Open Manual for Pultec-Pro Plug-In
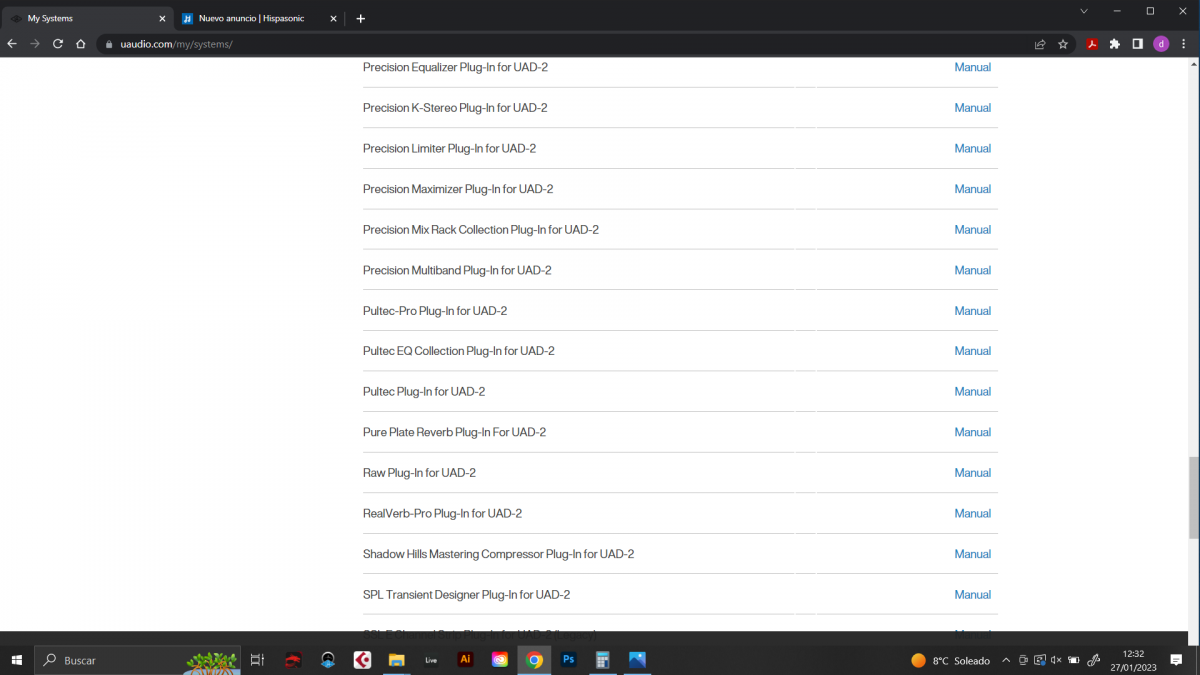Viewport: 1200px width, 675px height. click(972, 311)
